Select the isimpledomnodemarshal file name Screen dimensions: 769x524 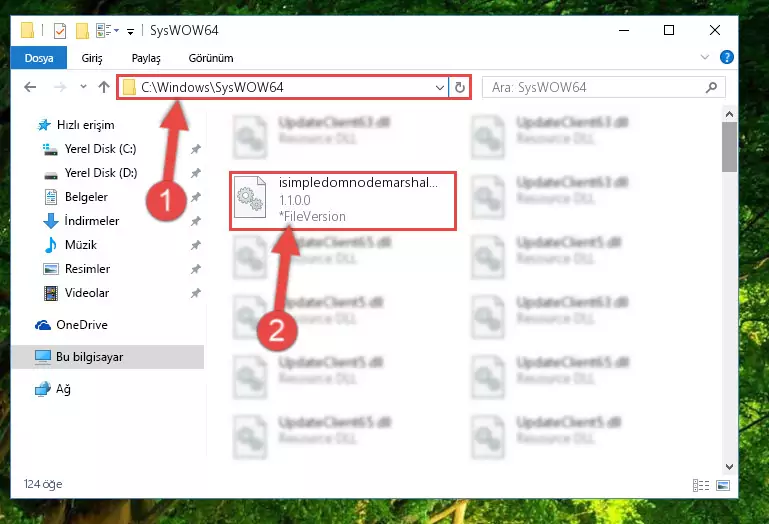tap(358, 183)
